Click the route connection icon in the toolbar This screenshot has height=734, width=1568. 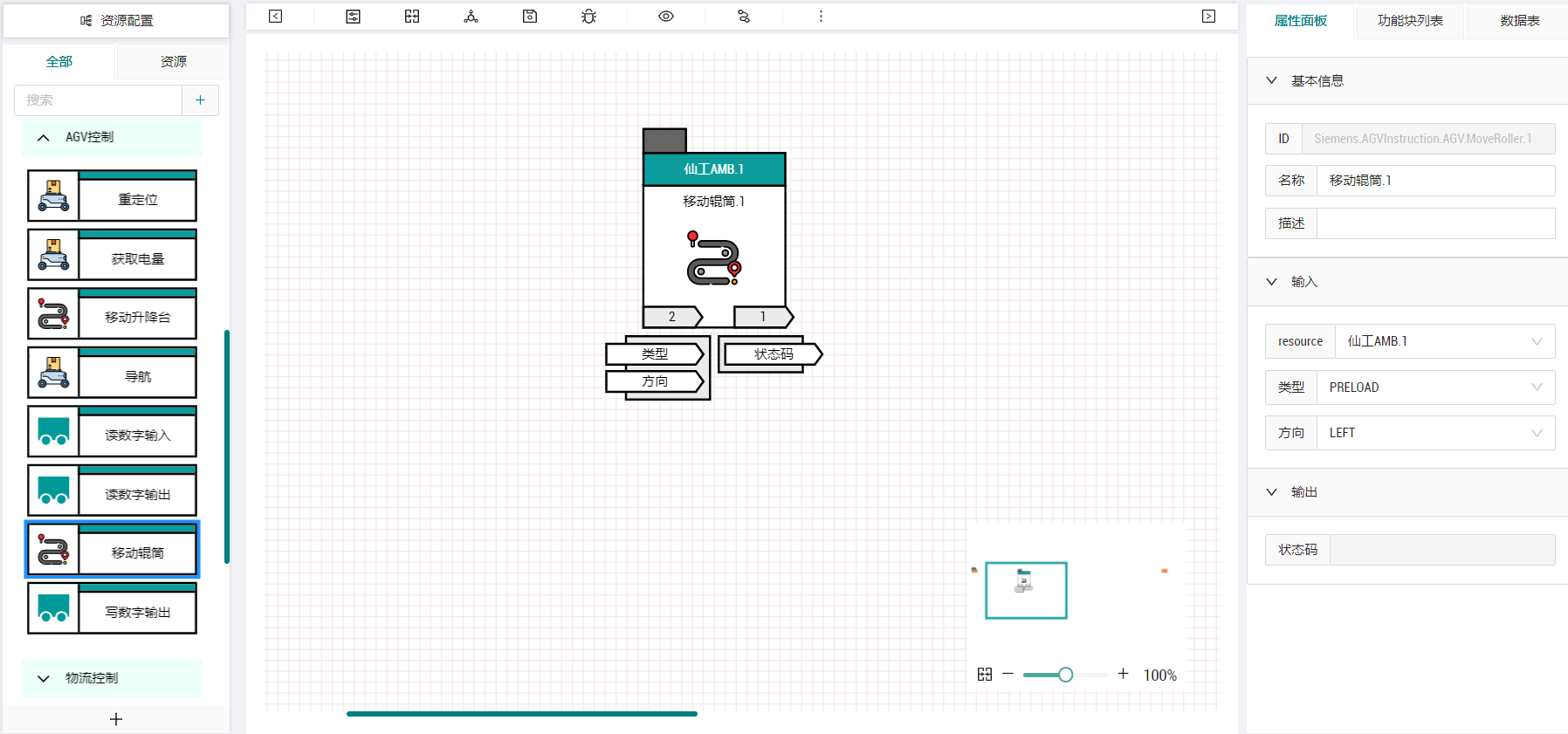click(x=744, y=17)
